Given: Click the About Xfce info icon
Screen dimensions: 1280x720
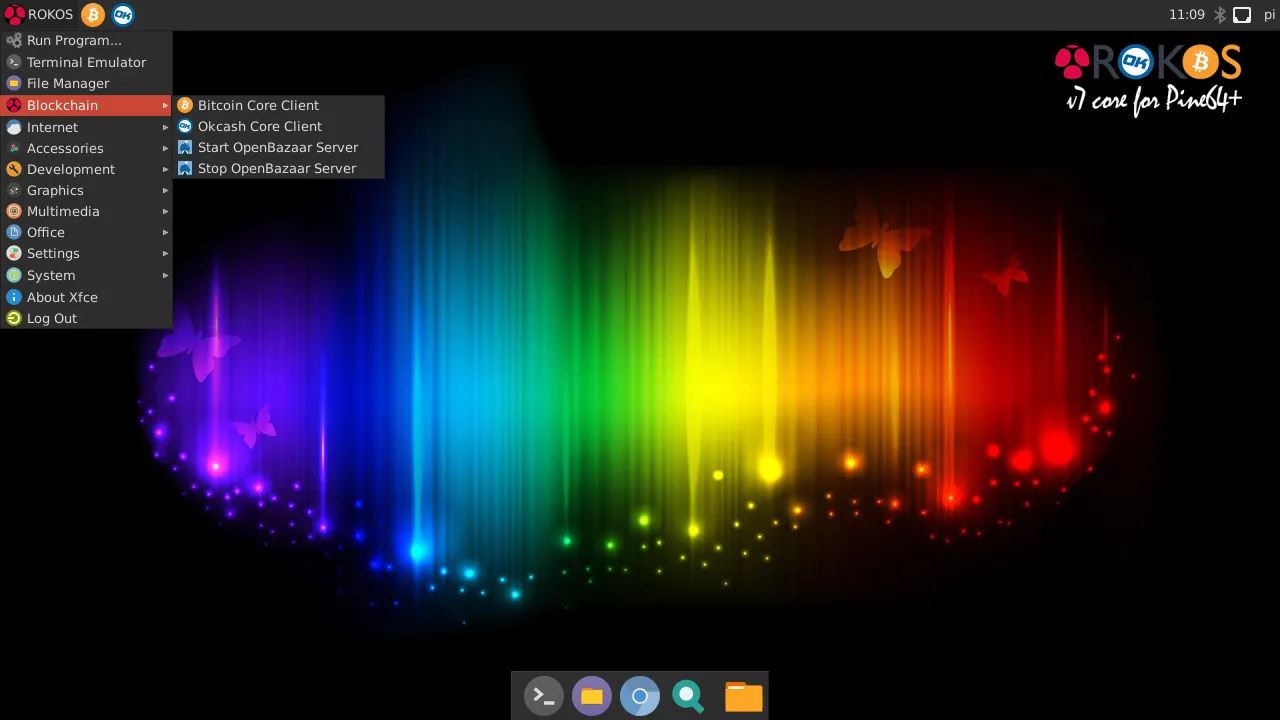Looking at the screenshot, I should (x=14, y=297).
